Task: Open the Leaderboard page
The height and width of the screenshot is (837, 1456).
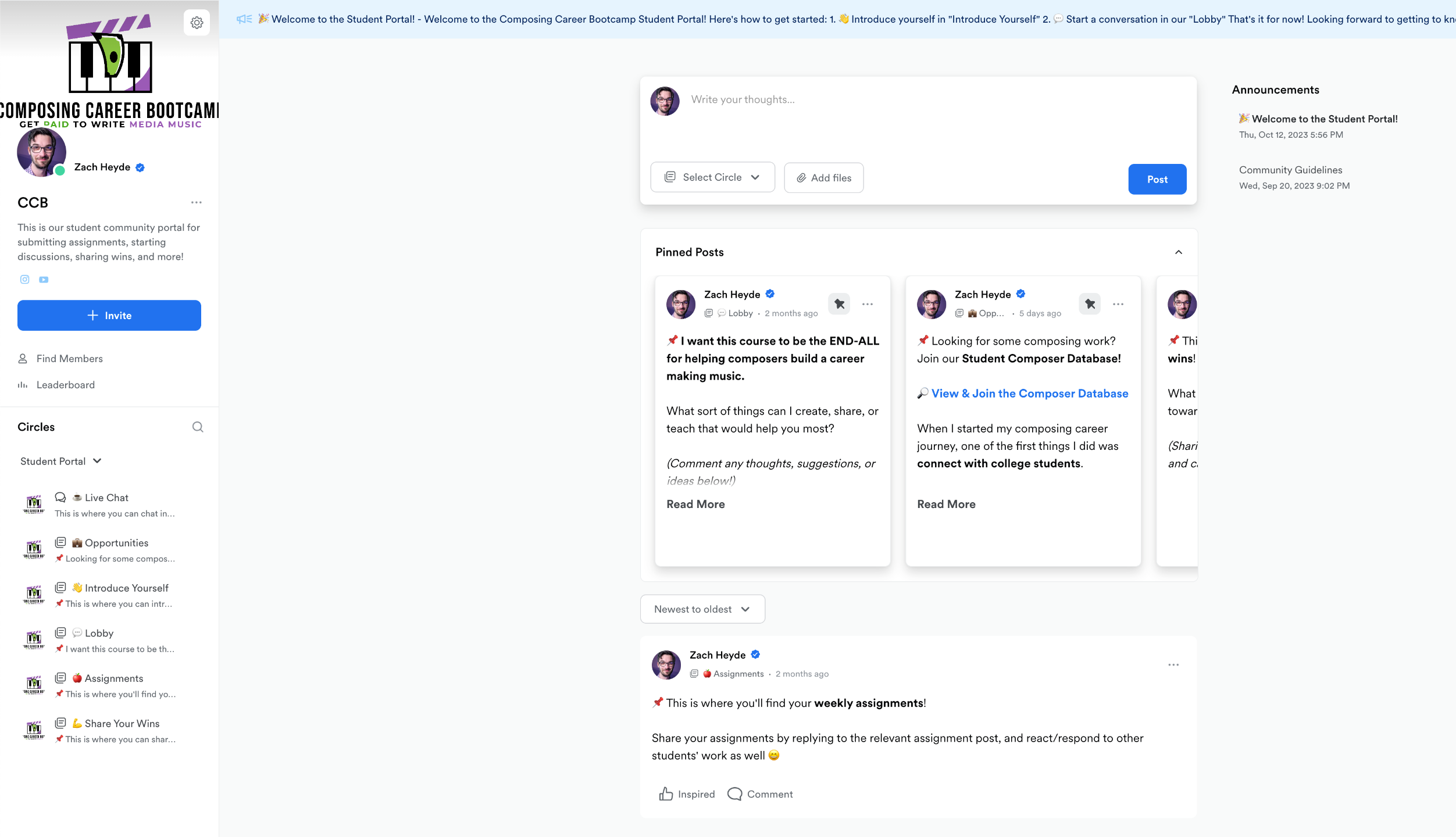Action: 65,385
